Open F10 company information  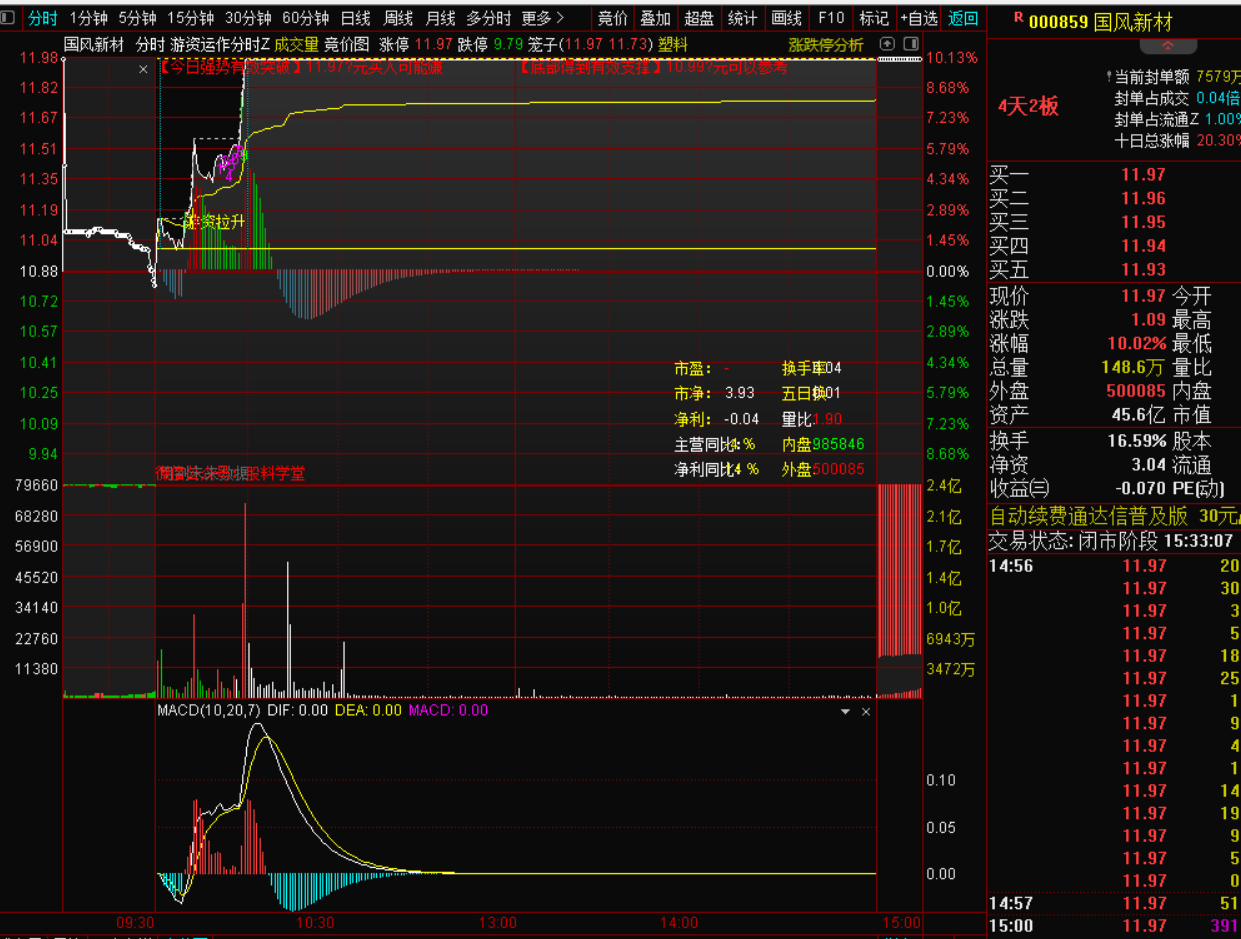click(x=830, y=18)
